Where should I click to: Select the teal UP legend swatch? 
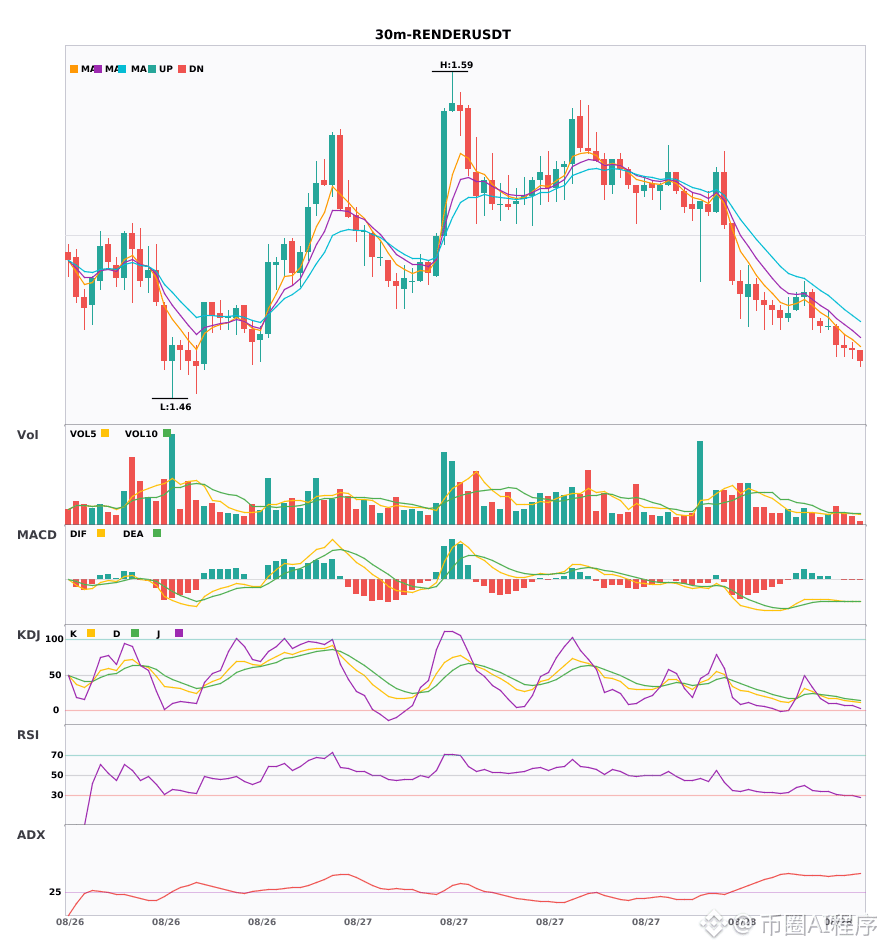(x=151, y=69)
